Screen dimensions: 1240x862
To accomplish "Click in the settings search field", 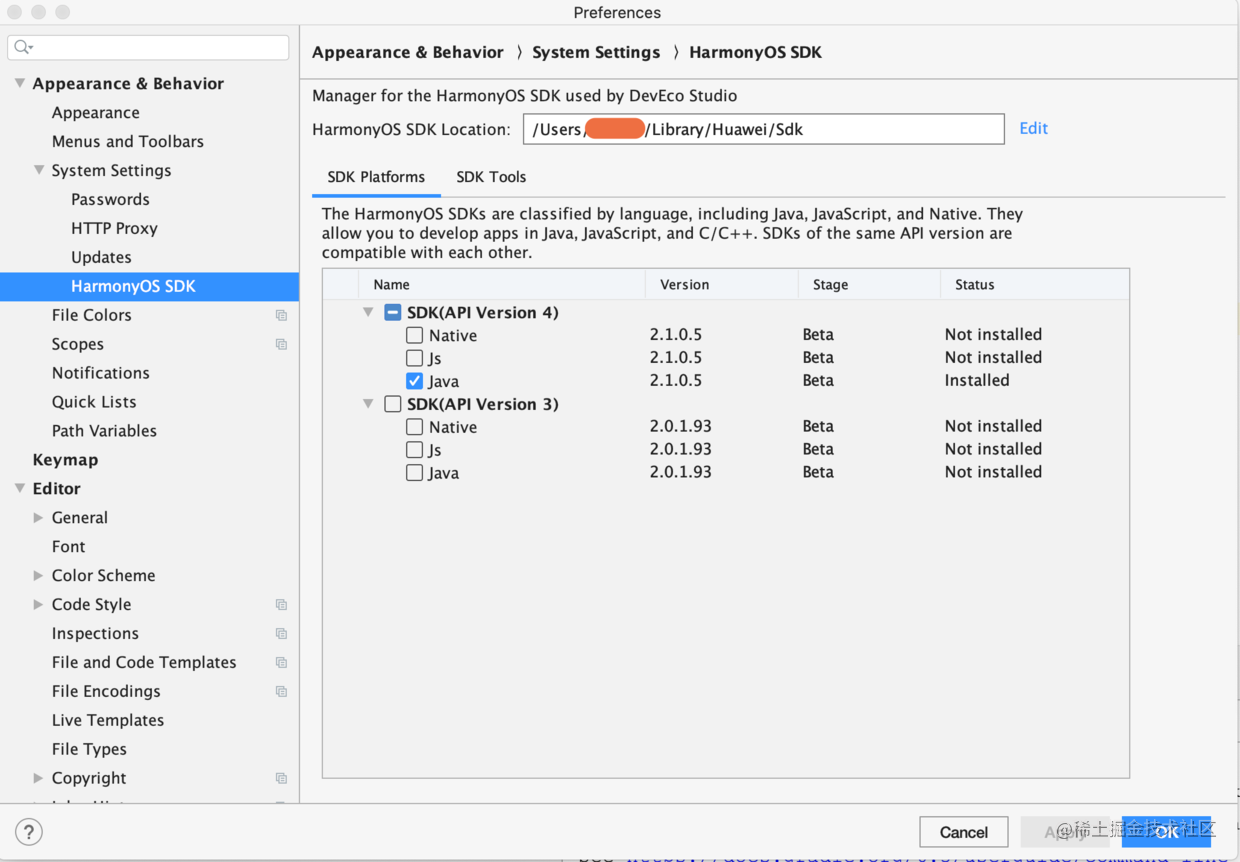I will coord(148,47).
